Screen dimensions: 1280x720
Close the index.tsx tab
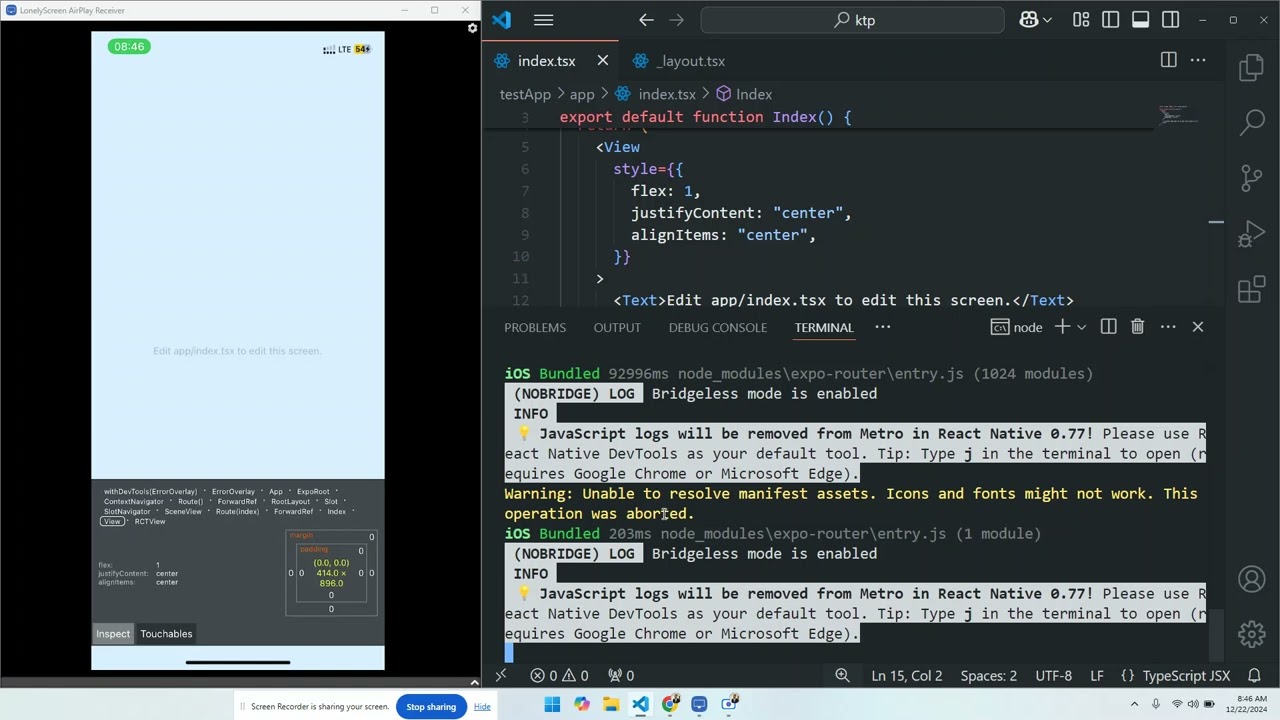[602, 61]
